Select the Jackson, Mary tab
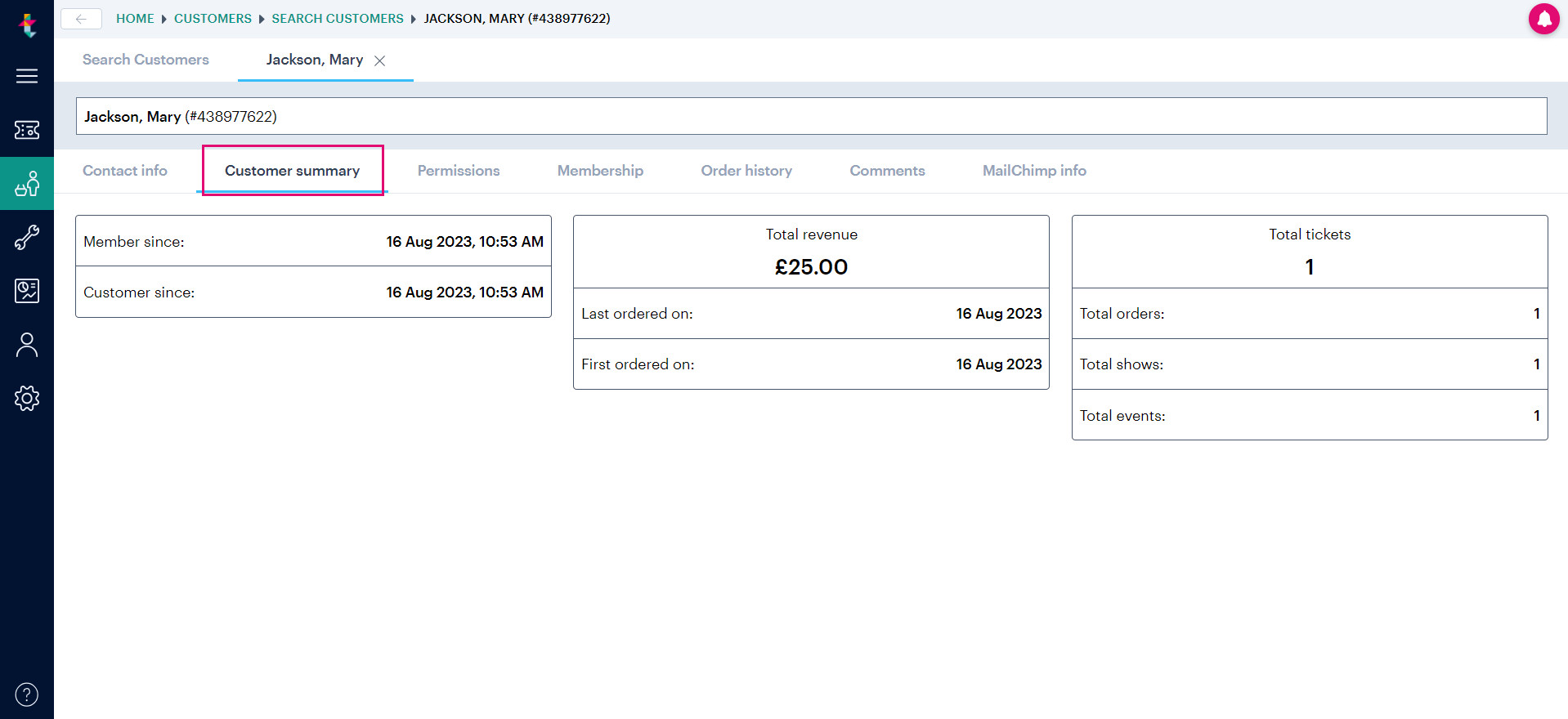The image size is (1568, 719). [x=315, y=60]
